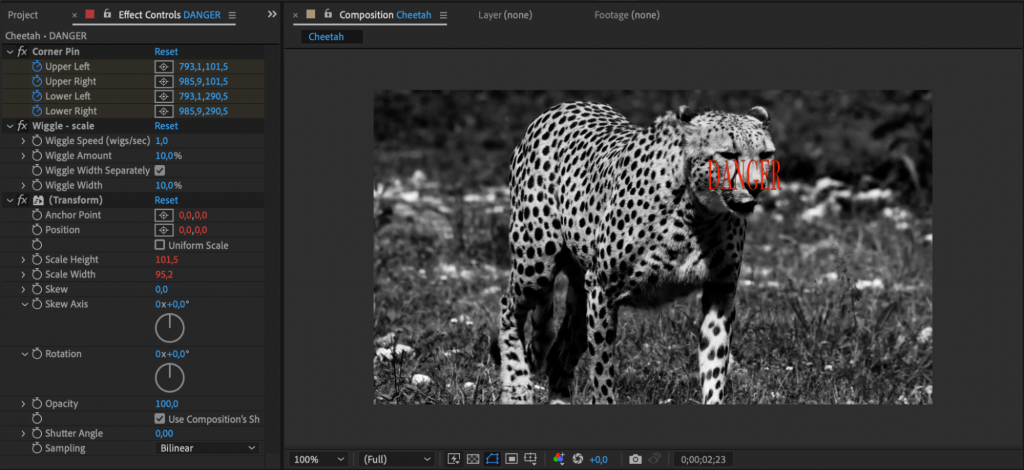1024x470 pixels.
Task: Click the Fast Previews icon
Action: pyautogui.click(x=454, y=459)
